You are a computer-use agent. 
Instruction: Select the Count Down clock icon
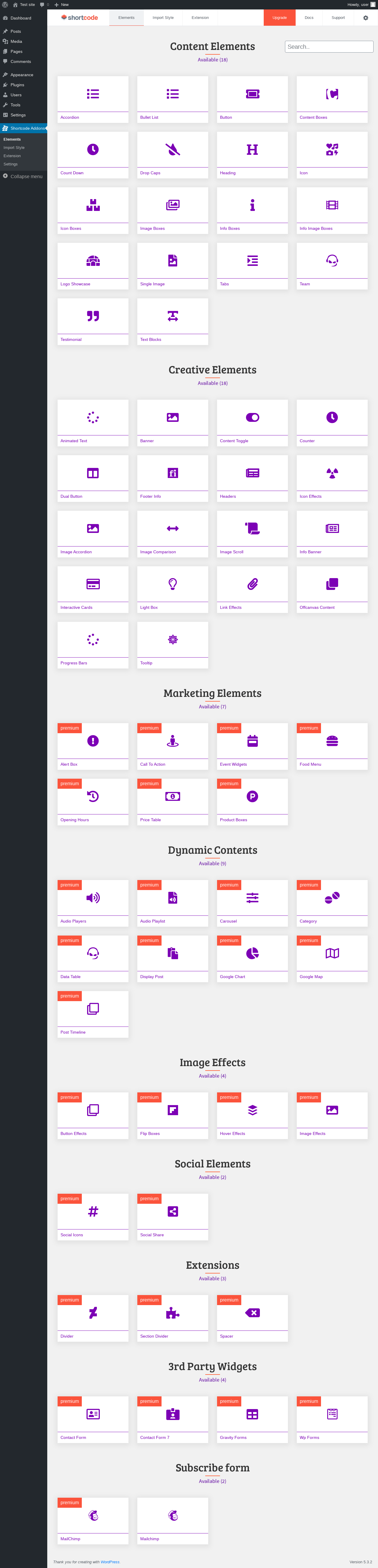(92, 149)
